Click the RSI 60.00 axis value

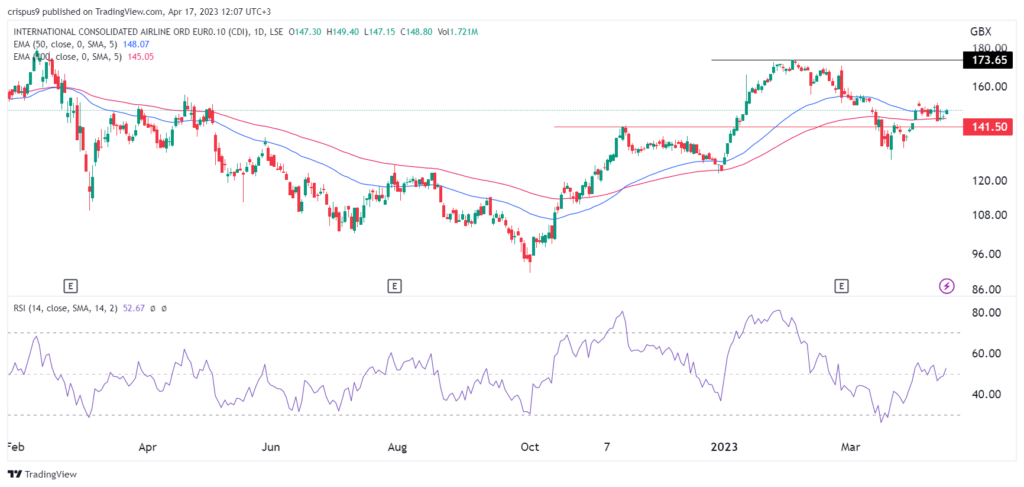coord(986,353)
